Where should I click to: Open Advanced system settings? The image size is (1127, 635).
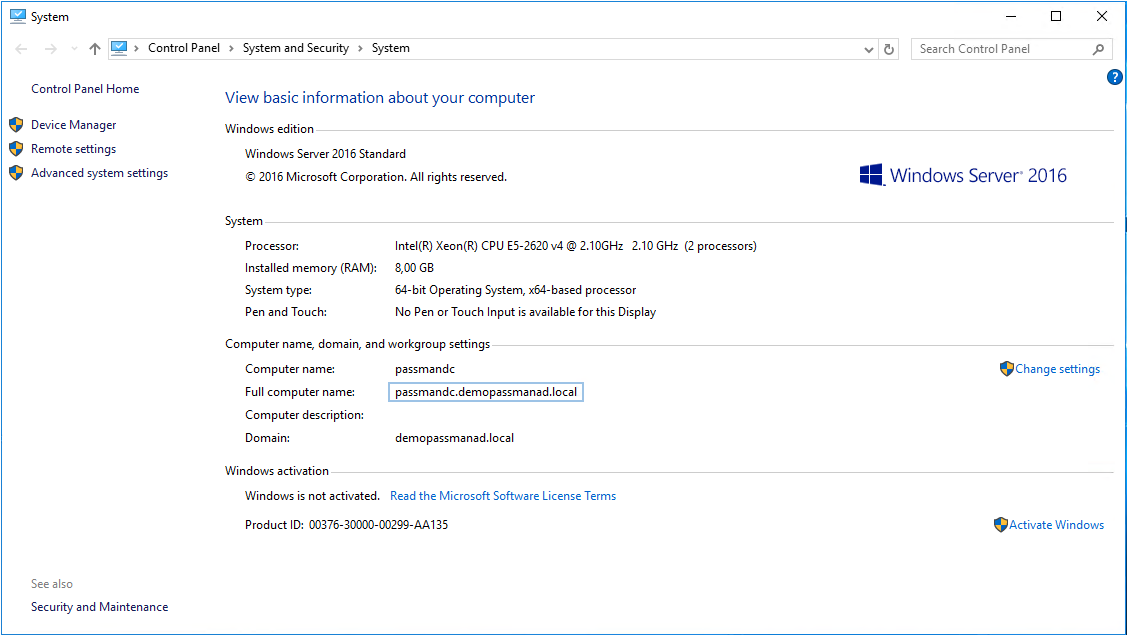tap(99, 173)
